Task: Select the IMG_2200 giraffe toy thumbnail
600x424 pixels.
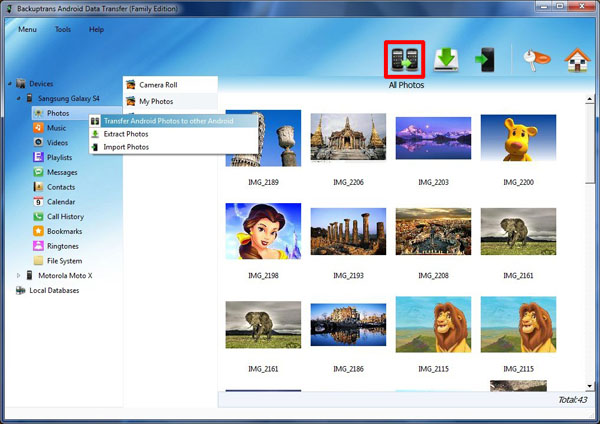Action: click(x=518, y=139)
